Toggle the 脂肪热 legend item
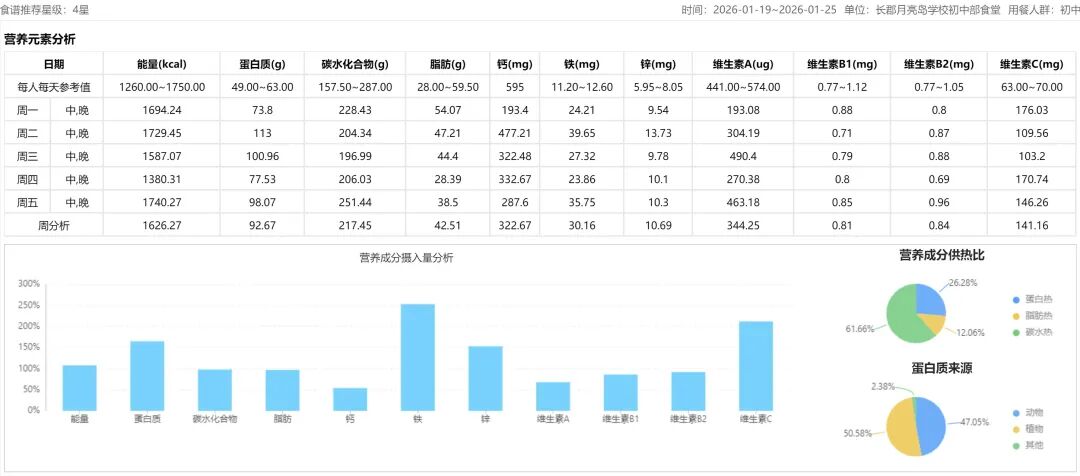Screen dimensions: 1080x476 point(1032,316)
